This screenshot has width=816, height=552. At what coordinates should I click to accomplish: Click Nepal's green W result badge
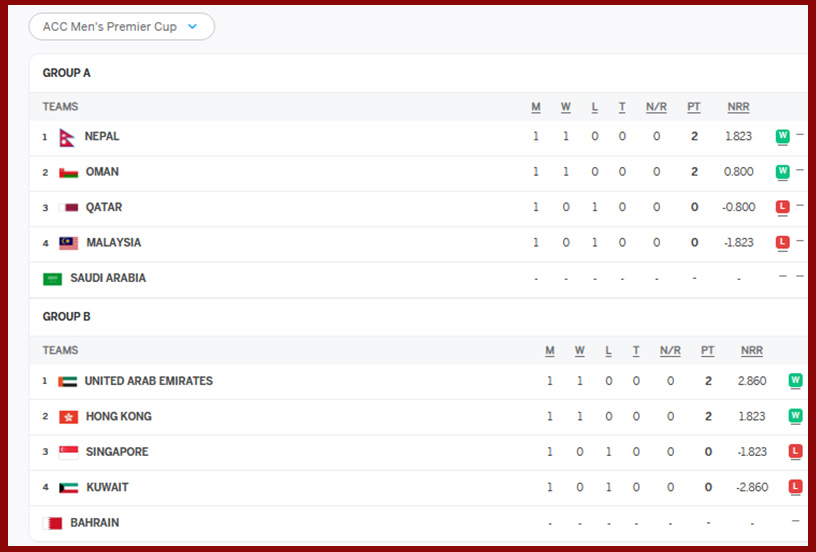(x=783, y=136)
